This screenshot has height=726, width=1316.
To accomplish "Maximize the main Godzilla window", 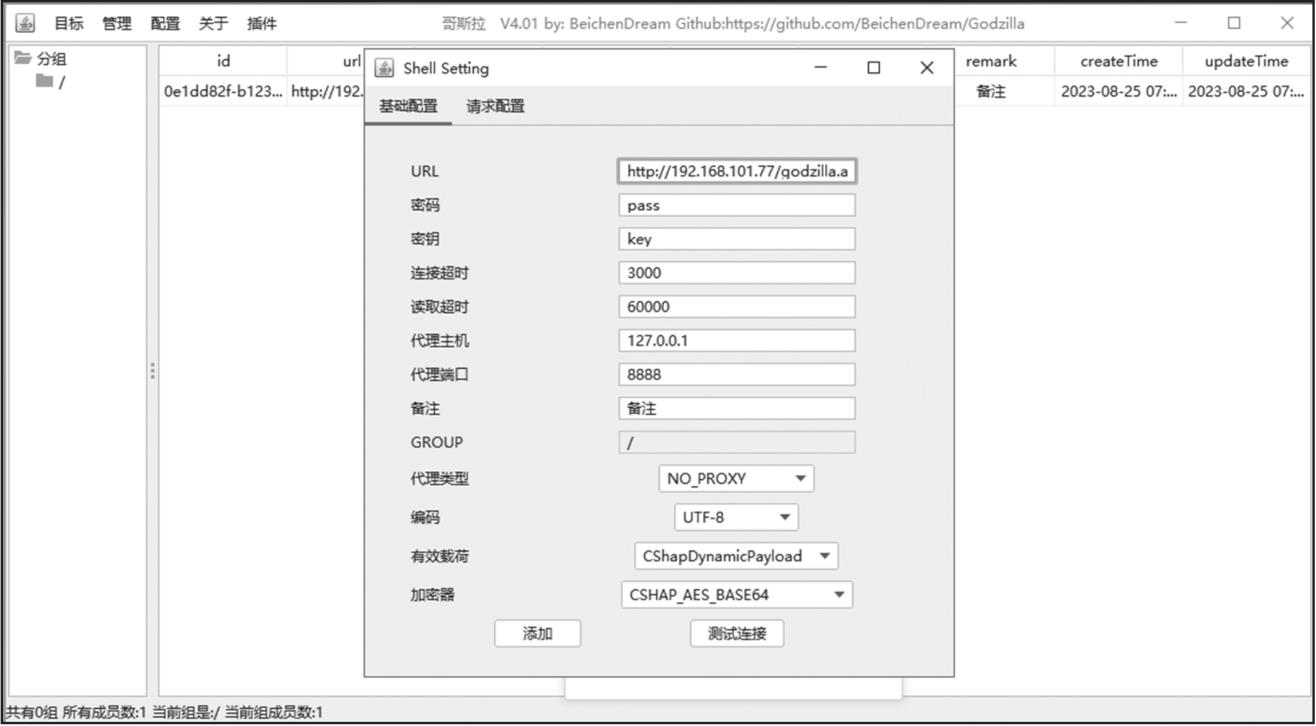I will (x=1234, y=23).
